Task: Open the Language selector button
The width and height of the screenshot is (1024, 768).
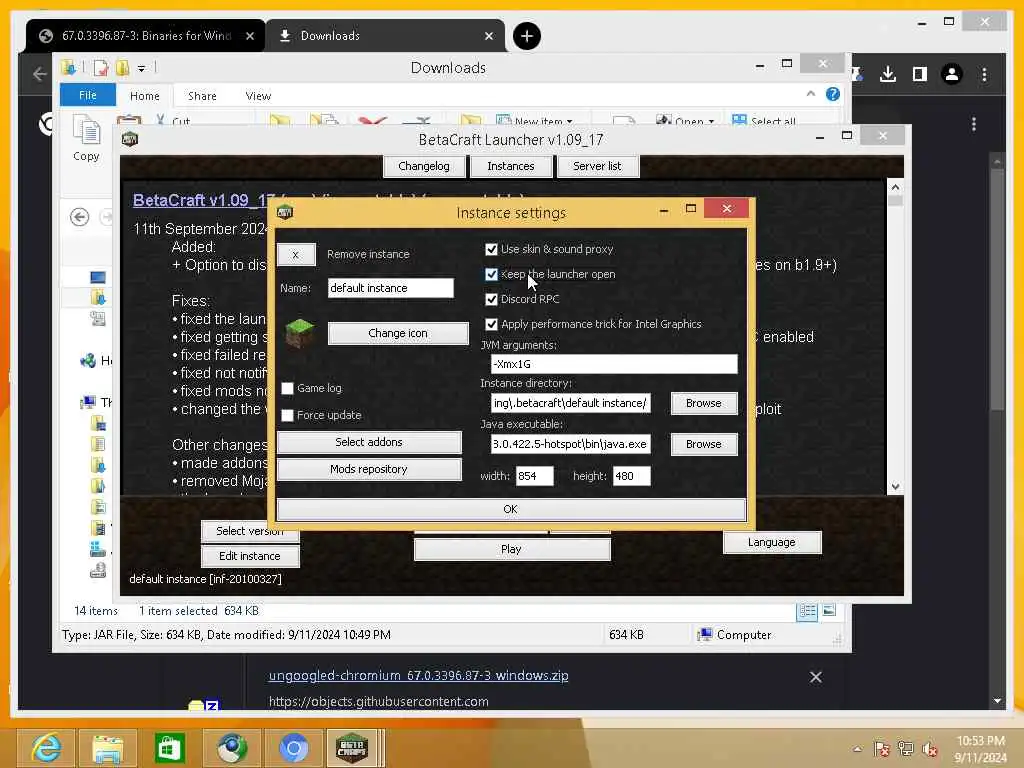Action: coord(771,542)
